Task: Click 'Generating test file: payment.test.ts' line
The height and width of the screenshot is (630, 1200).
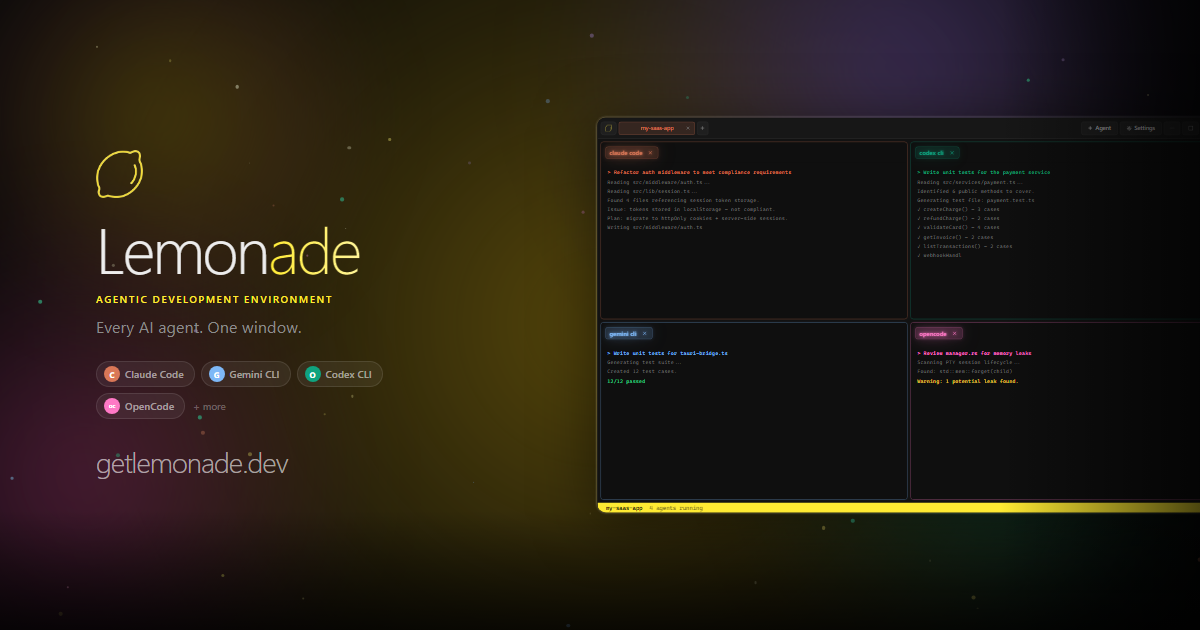Action: tap(976, 200)
